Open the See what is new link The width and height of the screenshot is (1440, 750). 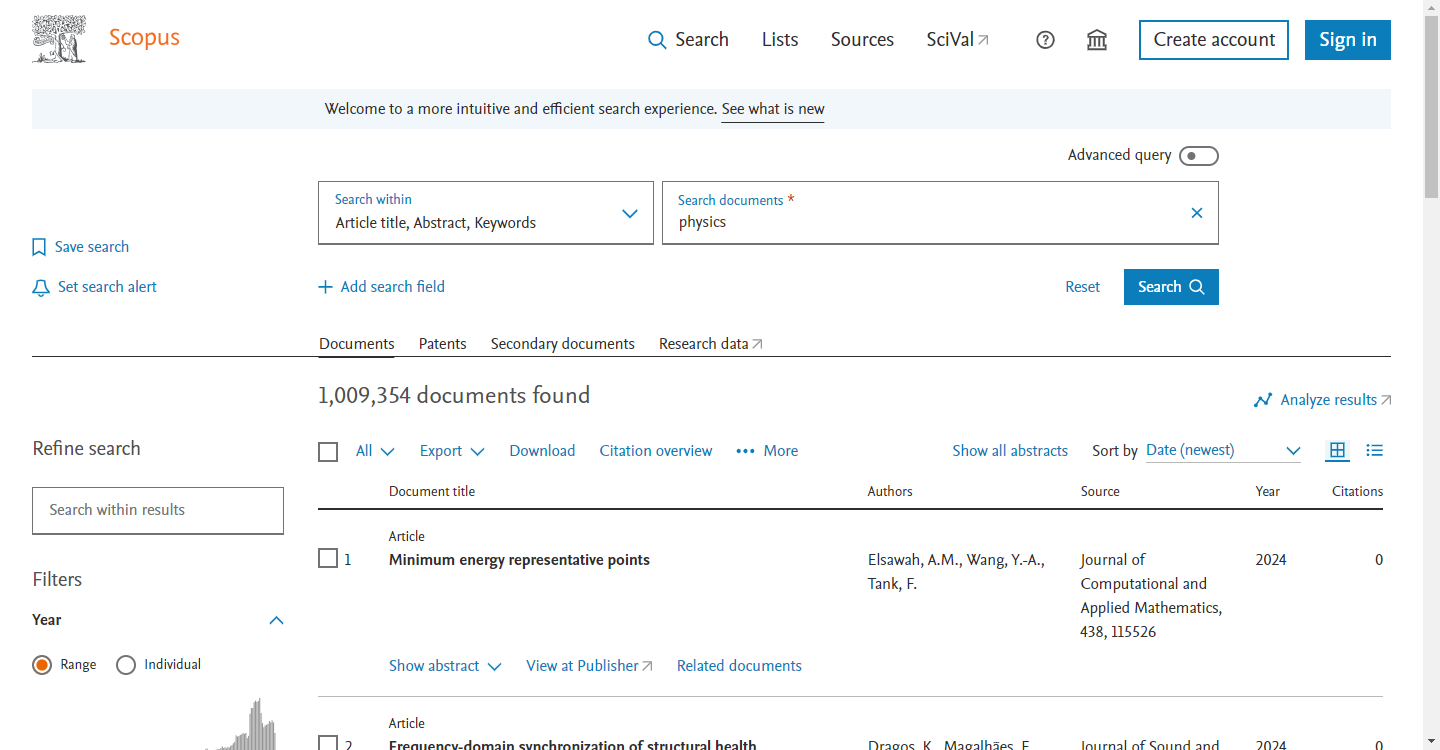pyautogui.click(x=773, y=109)
